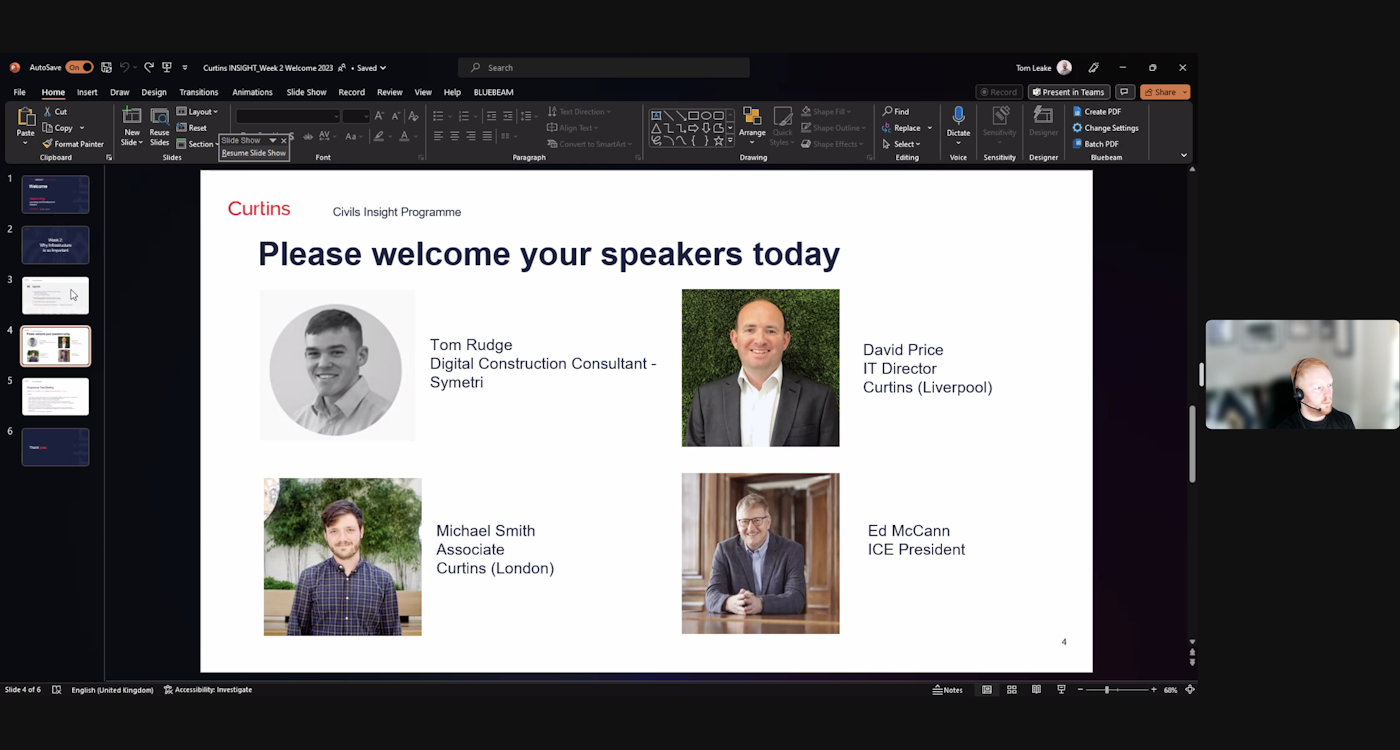
Task: Open the Share button dropdown arrow
Action: coord(1185,92)
